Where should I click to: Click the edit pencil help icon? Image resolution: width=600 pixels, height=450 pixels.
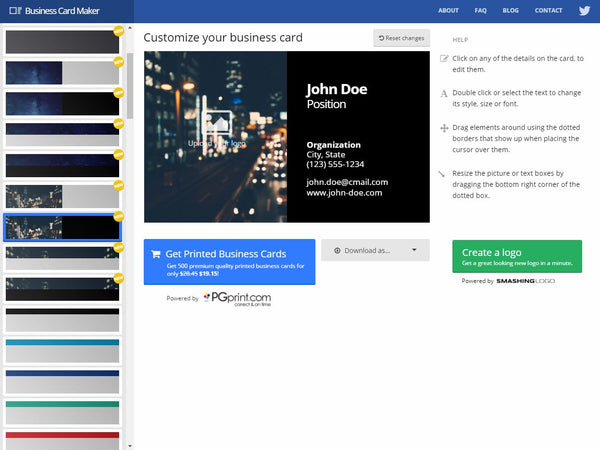point(444,59)
